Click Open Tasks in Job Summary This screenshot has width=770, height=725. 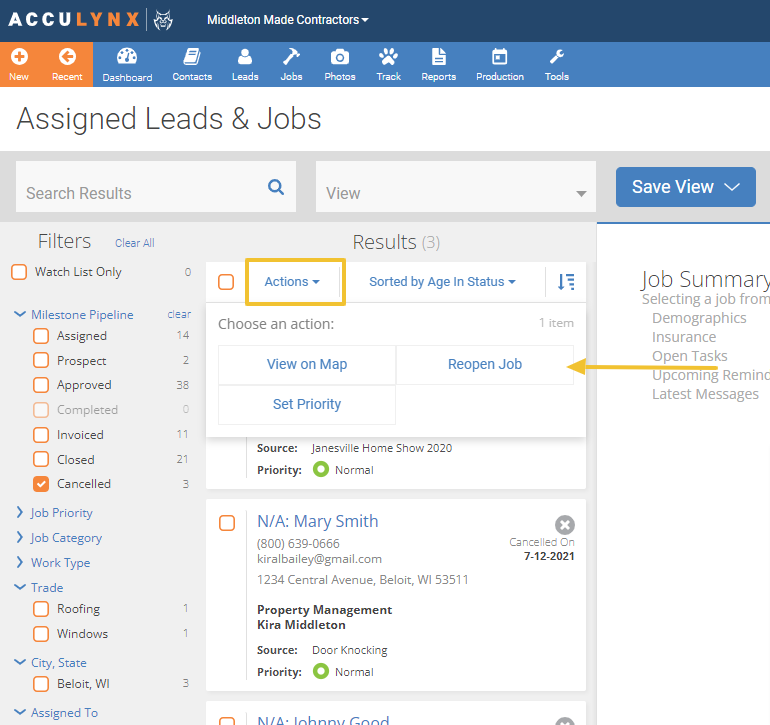click(x=689, y=356)
